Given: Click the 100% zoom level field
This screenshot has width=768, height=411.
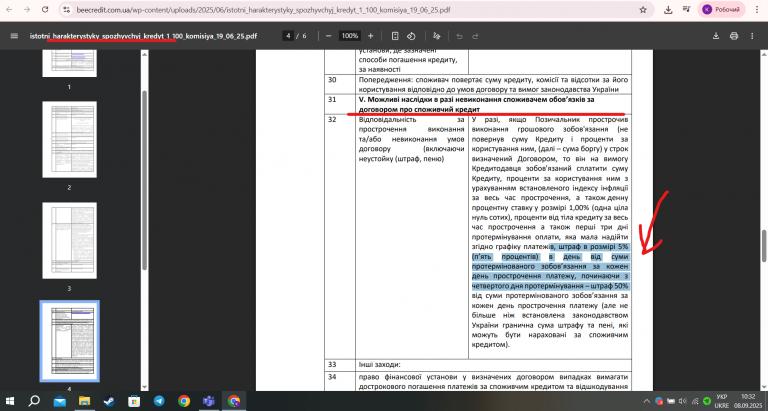Looking at the screenshot, I should (350, 36).
